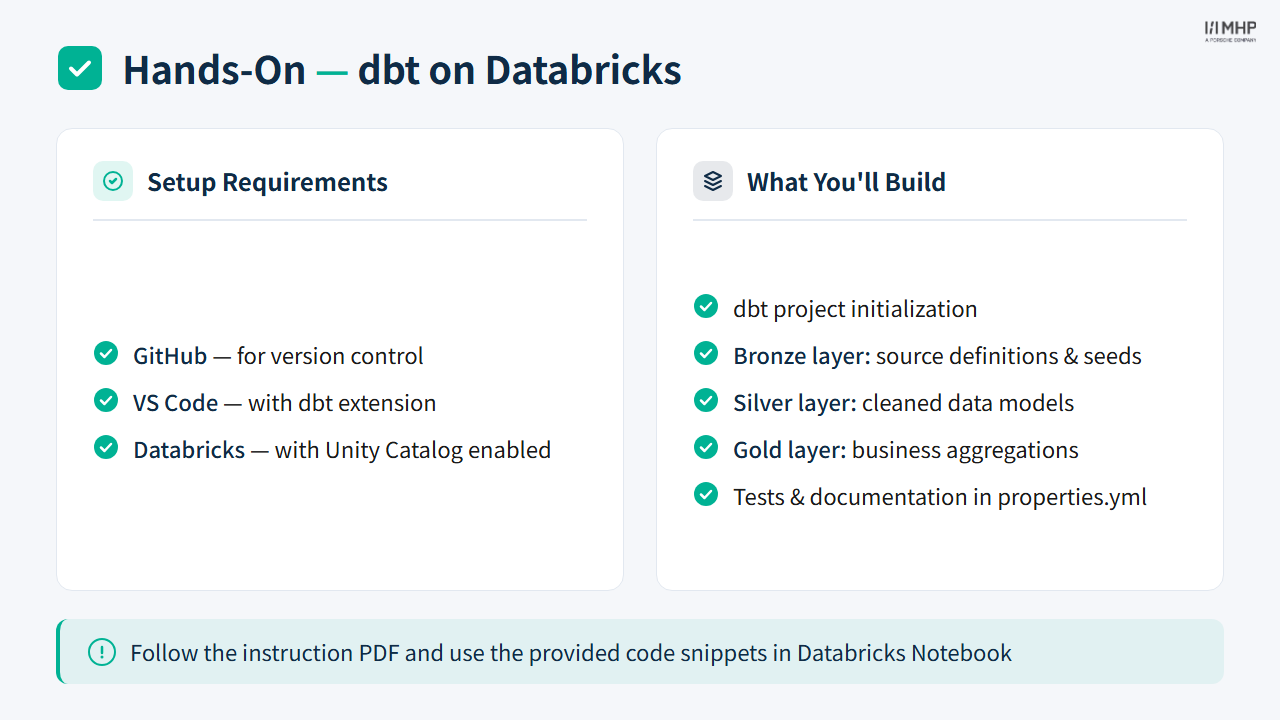Click the layers icon beside What You'll Build
The width and height of the screenshot is (1280, 720).
pos(713,181)
